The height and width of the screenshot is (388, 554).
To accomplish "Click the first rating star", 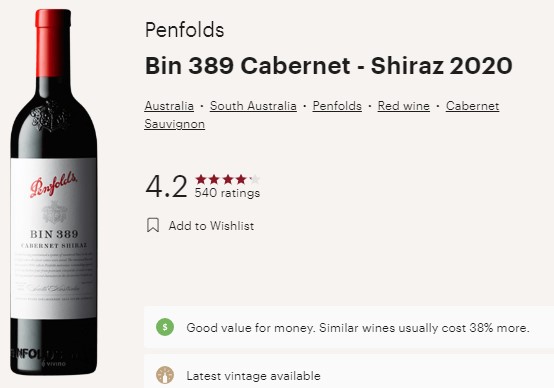I will 201,179.
